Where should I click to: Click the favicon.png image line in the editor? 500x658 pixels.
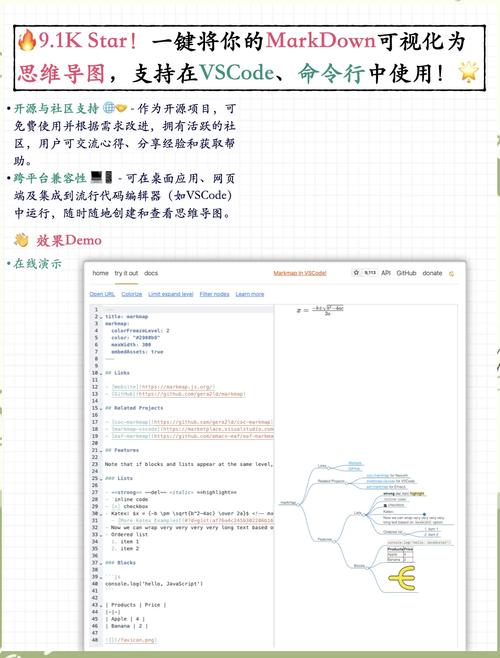[131, 640]
